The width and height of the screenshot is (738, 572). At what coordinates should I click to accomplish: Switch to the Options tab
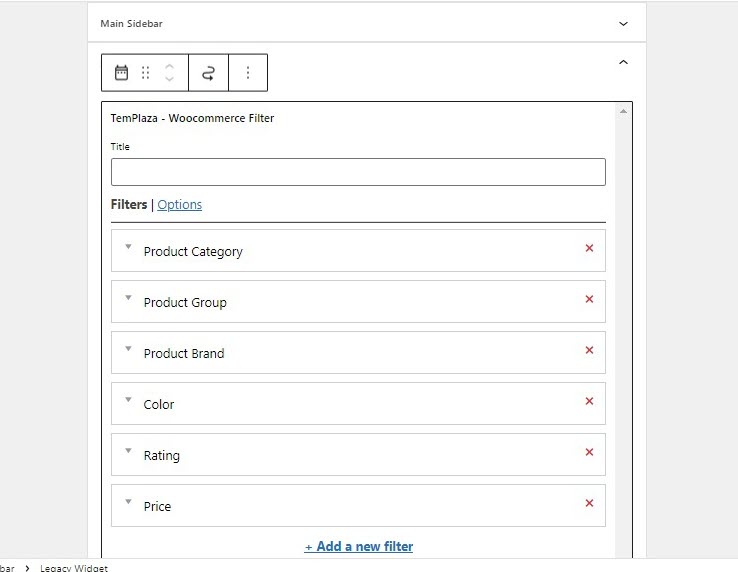[x=179, y=205]
